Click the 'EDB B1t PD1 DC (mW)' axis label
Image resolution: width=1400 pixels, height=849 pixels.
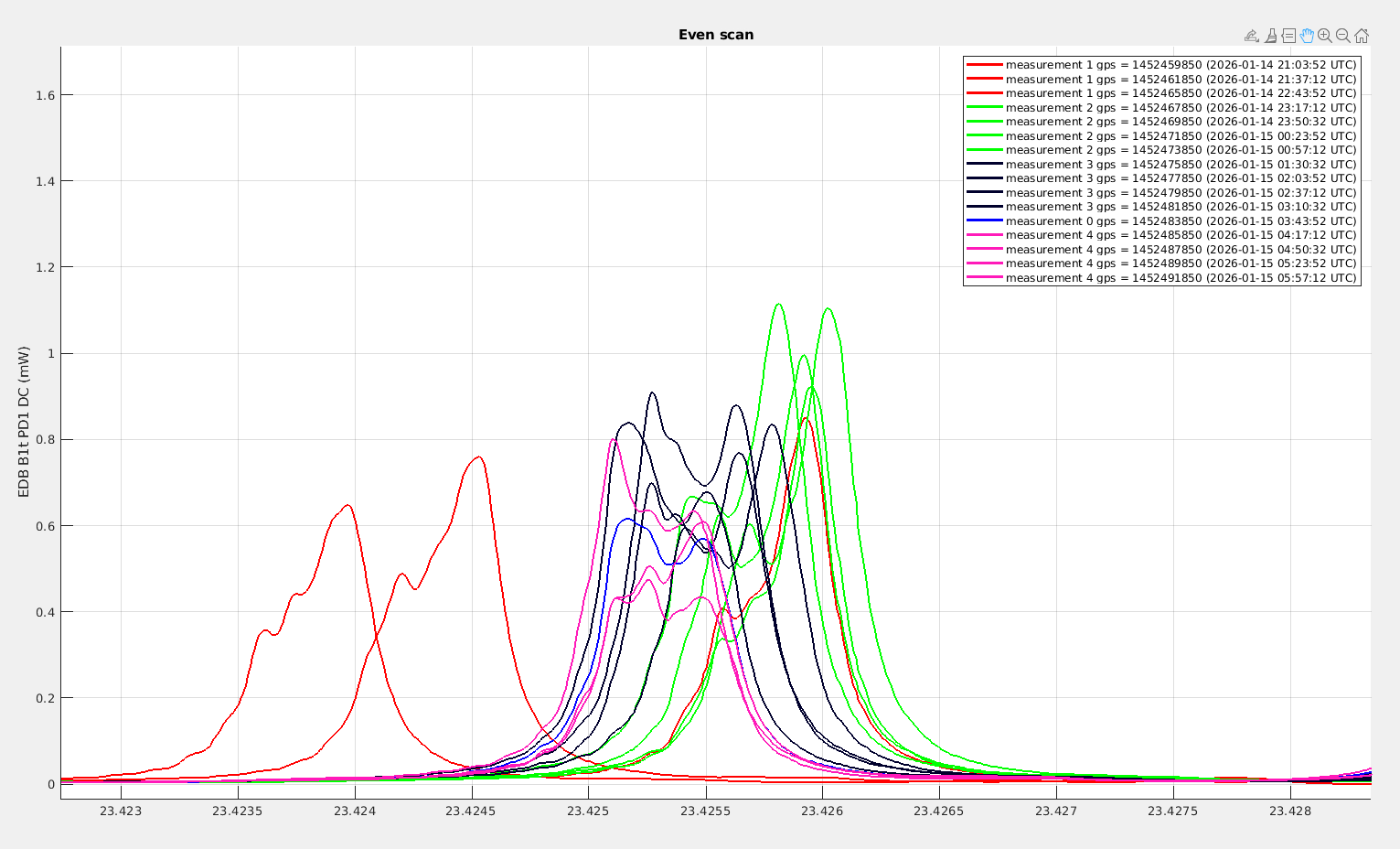click(24, 422)
